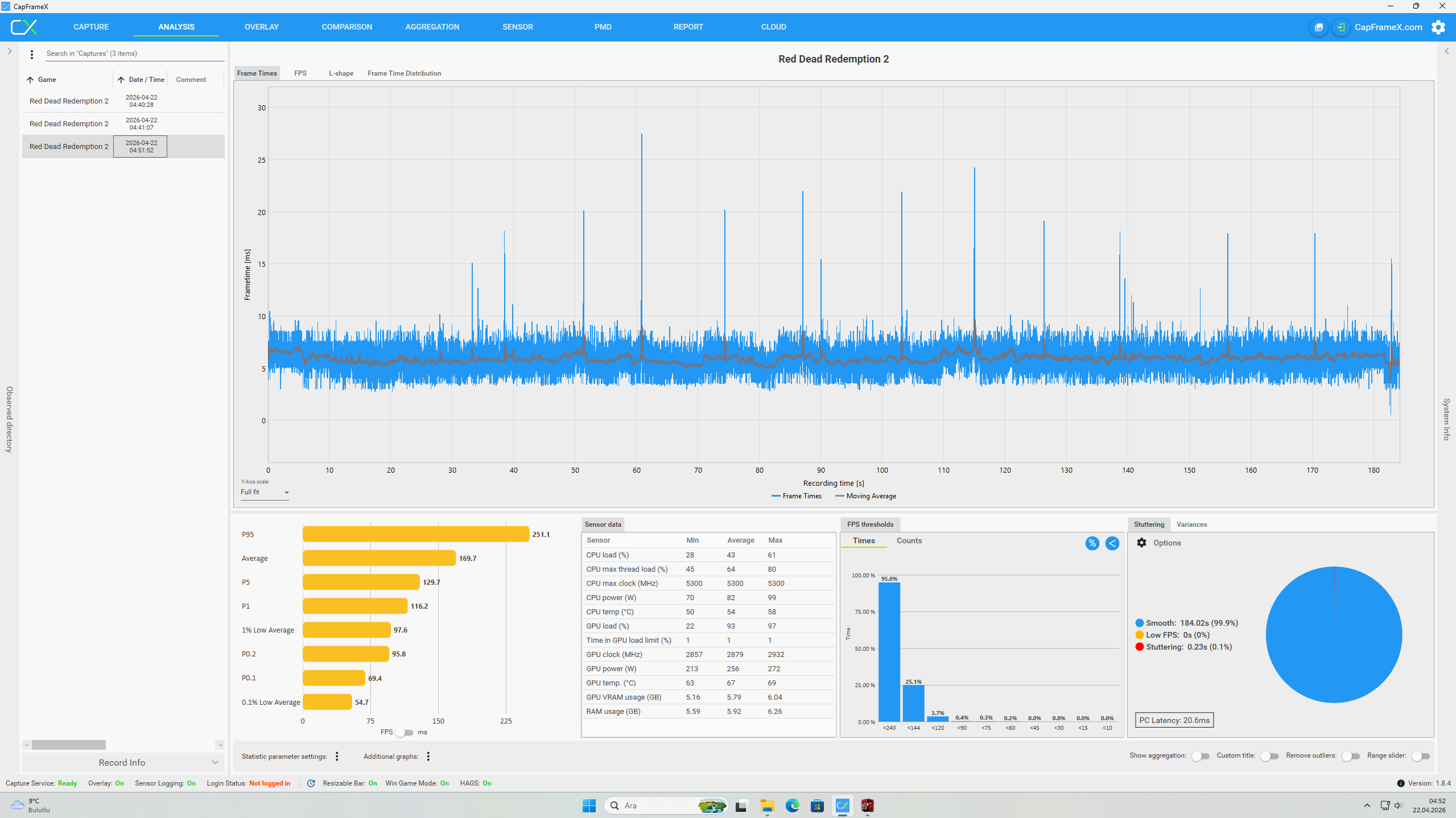Open the settings gear in the header

[1438, 27]
